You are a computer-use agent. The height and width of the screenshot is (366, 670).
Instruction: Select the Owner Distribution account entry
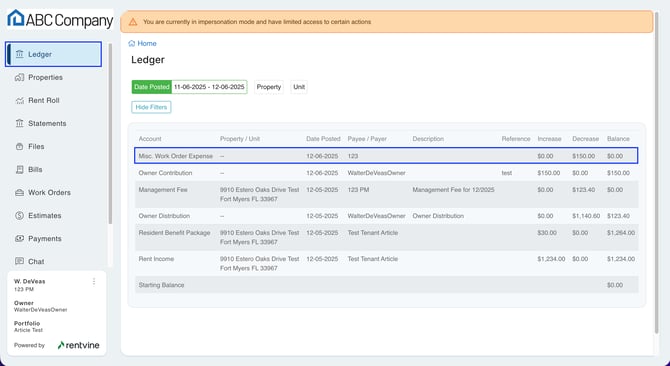point(165,216)
